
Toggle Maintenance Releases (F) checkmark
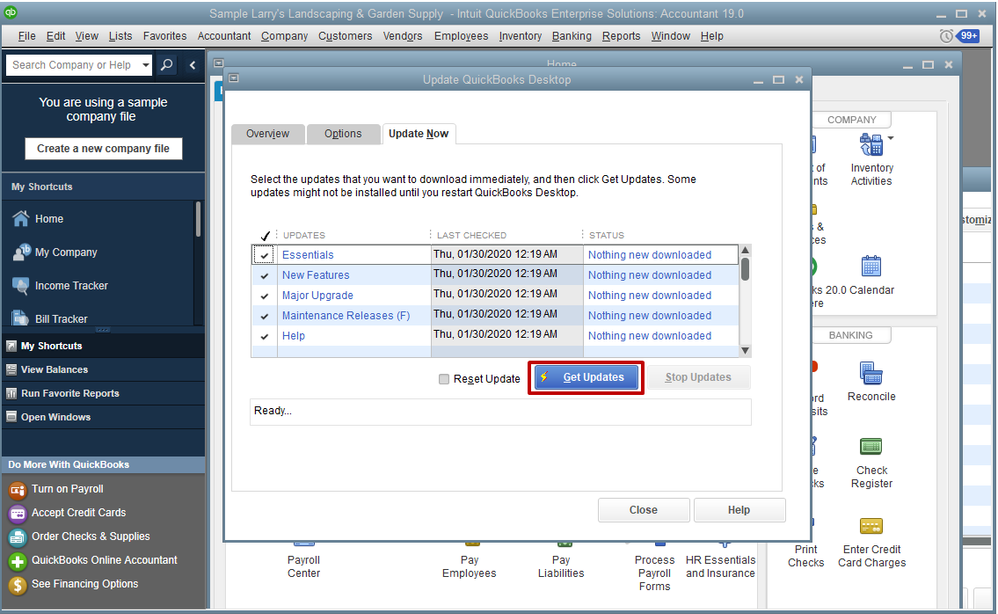pyautogui.click(x=264, y=316)
